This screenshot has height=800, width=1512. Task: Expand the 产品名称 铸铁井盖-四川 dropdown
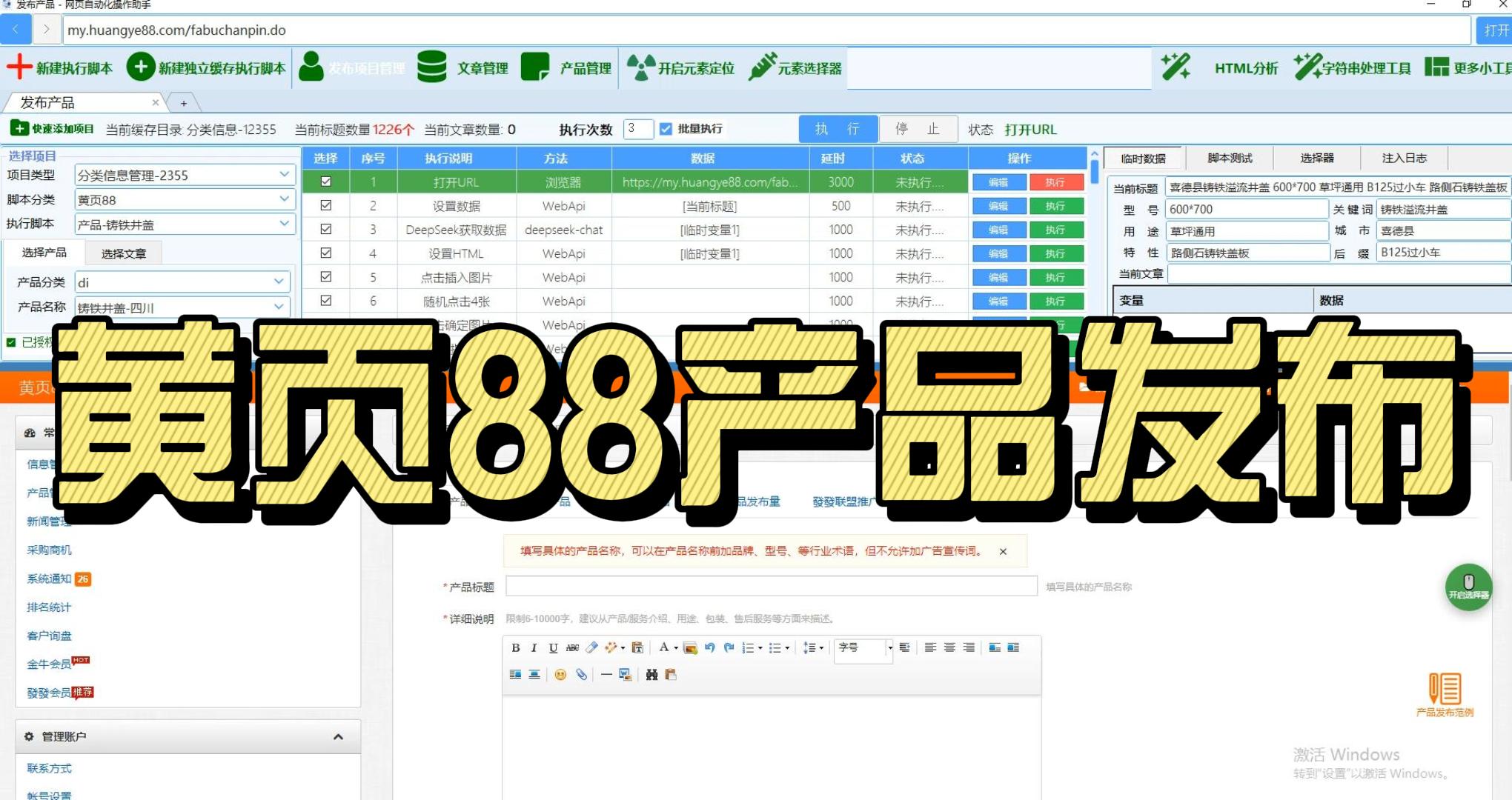(x=279, y=307)
